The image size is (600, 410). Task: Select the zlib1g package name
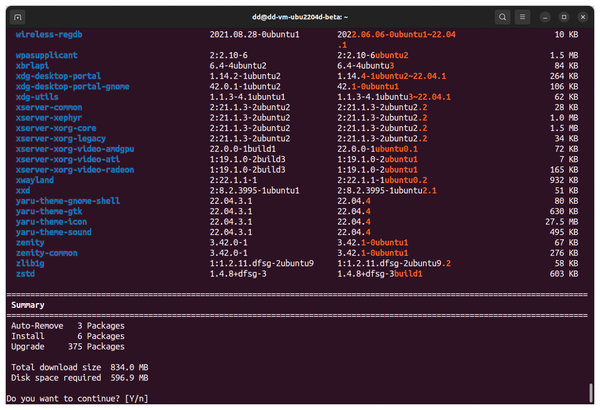pyautogui.click(x=30, y=263)
